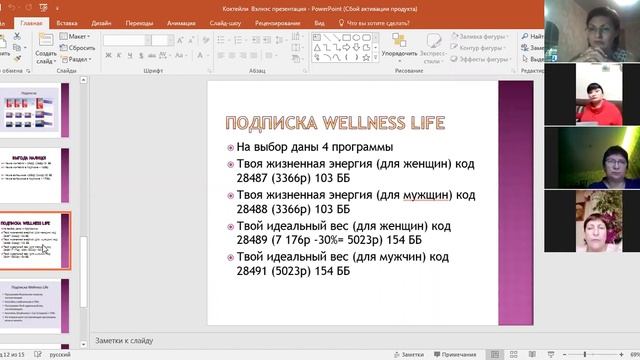The image size is (640, 360).
Task: Align paragraph text right
Action: tap(243, 56)
